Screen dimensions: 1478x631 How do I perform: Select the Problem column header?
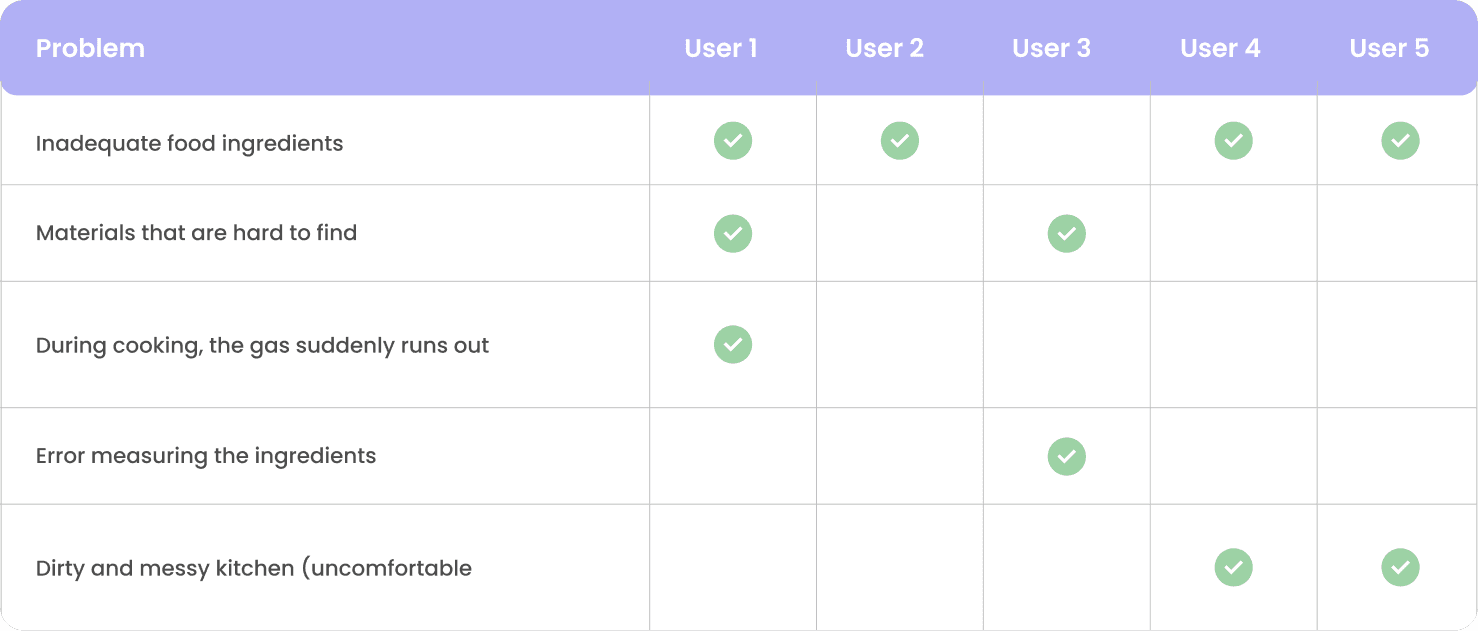(90, 48)
